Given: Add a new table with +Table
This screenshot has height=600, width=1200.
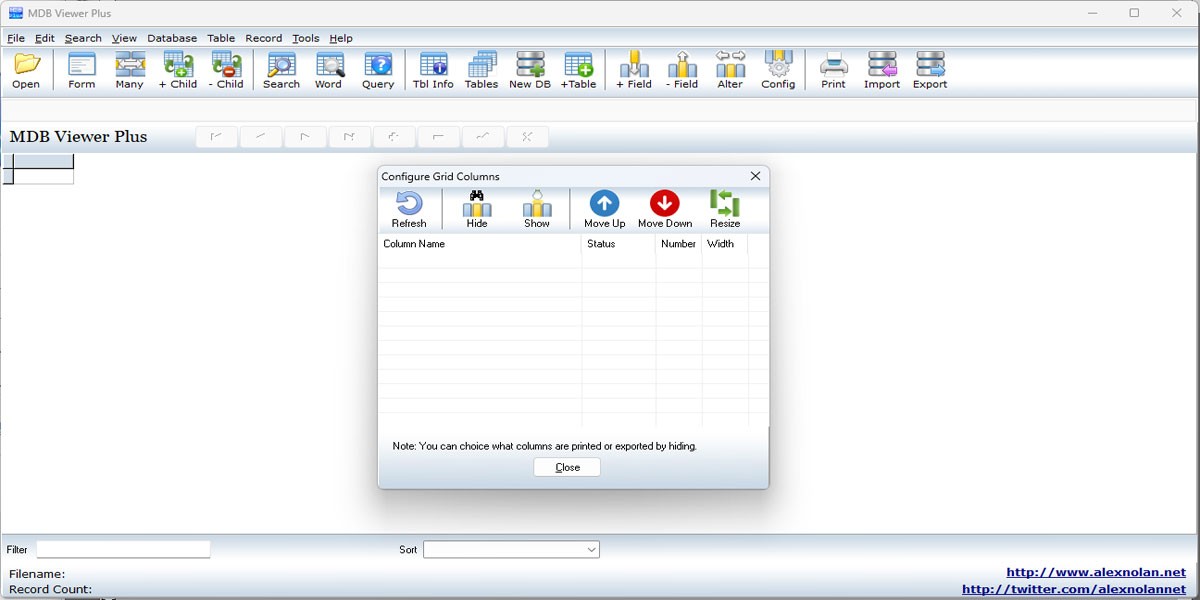Looking at the screenshot, I should click(578, 70).
